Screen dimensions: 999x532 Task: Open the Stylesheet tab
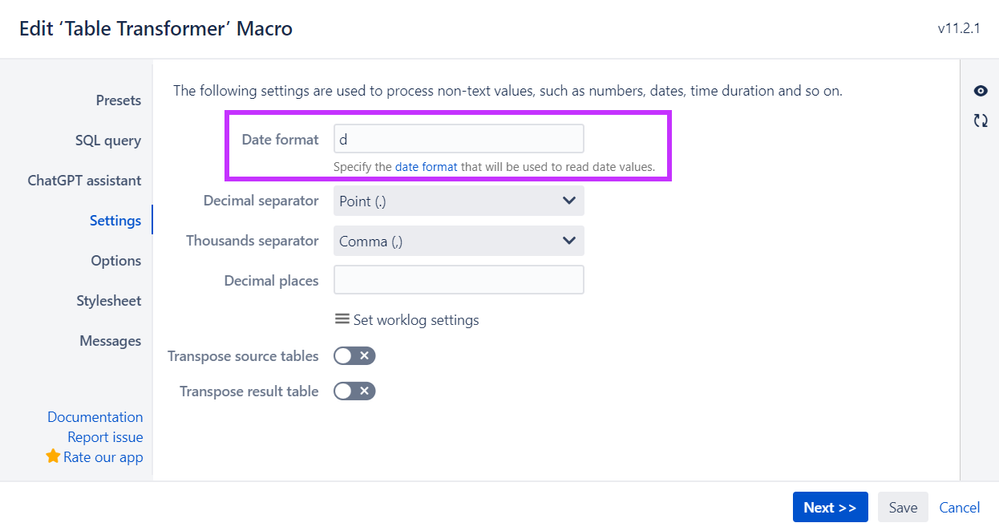pyautogui.click(x=109, y=301)
